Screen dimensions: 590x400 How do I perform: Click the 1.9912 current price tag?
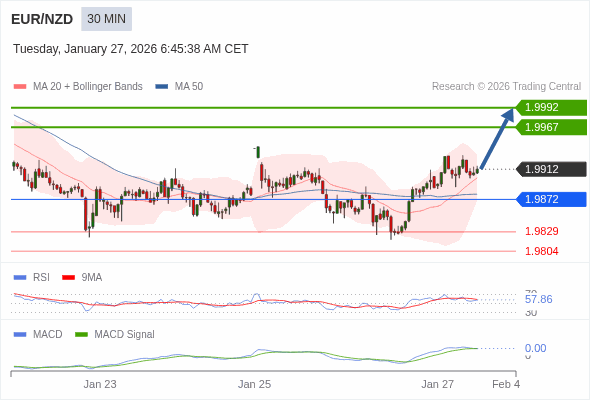click(x=551, y=169)
